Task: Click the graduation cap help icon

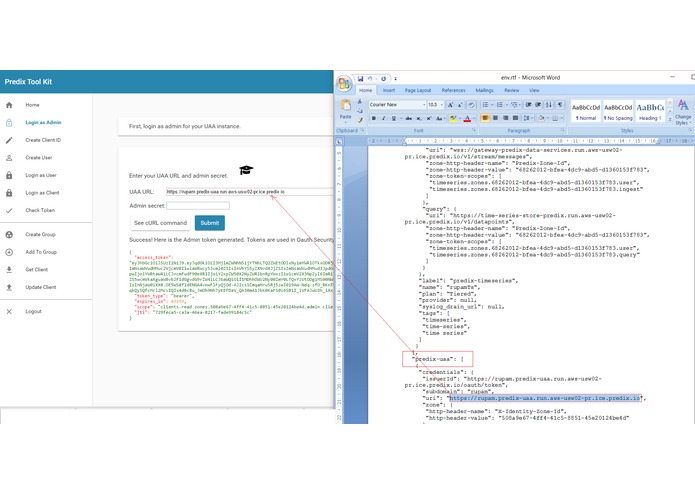Action: [x=246, y=170]
